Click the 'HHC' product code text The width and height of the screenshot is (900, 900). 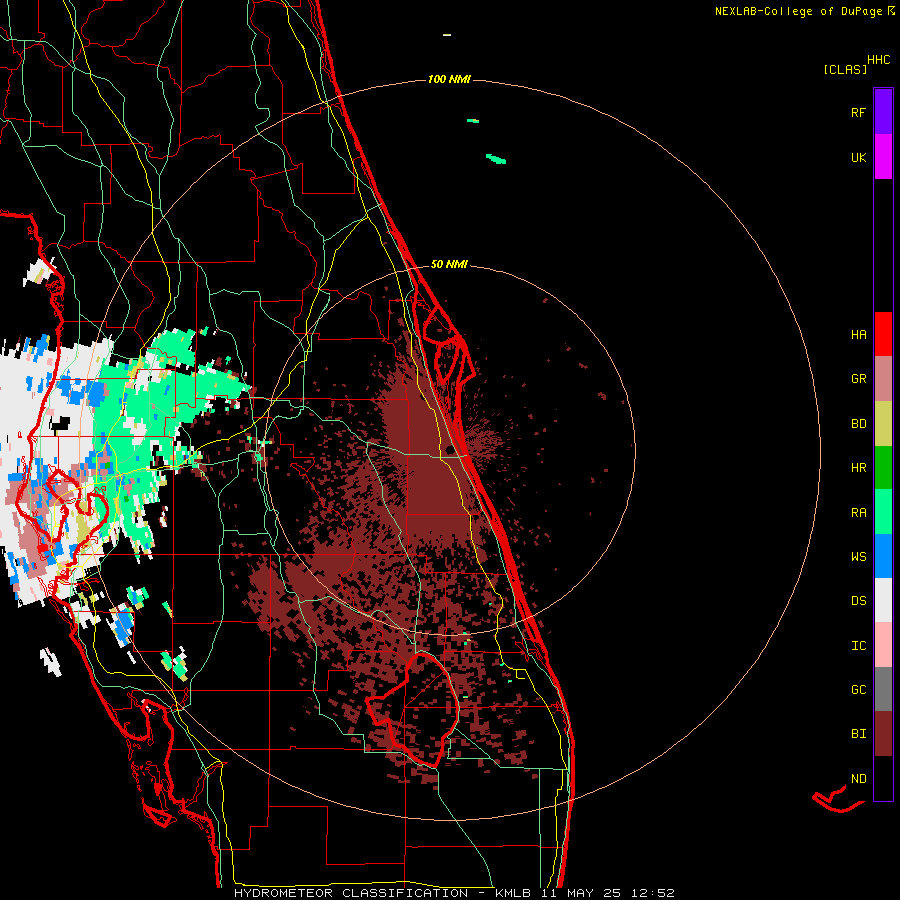click(879, 60)
